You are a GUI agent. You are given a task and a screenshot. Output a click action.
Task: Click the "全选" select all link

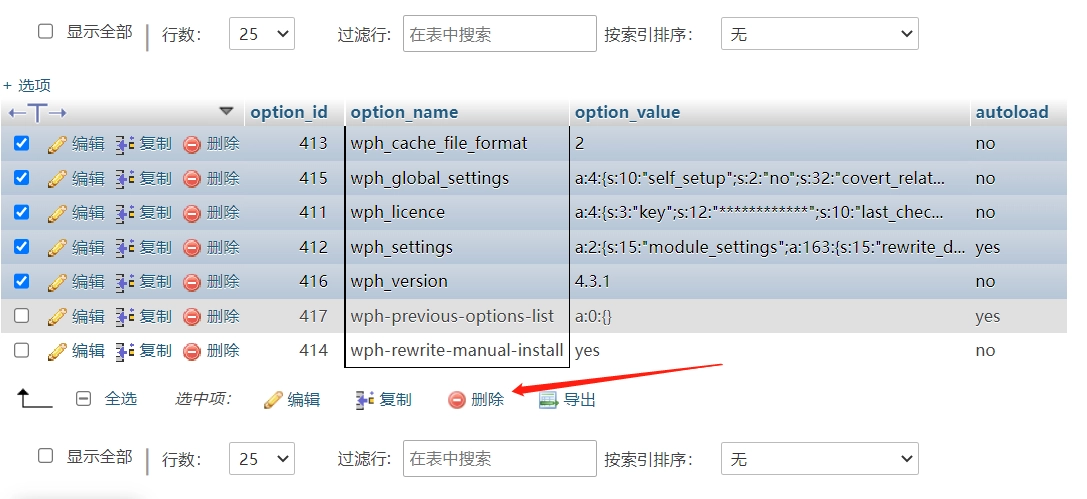[x=121, y=399]
